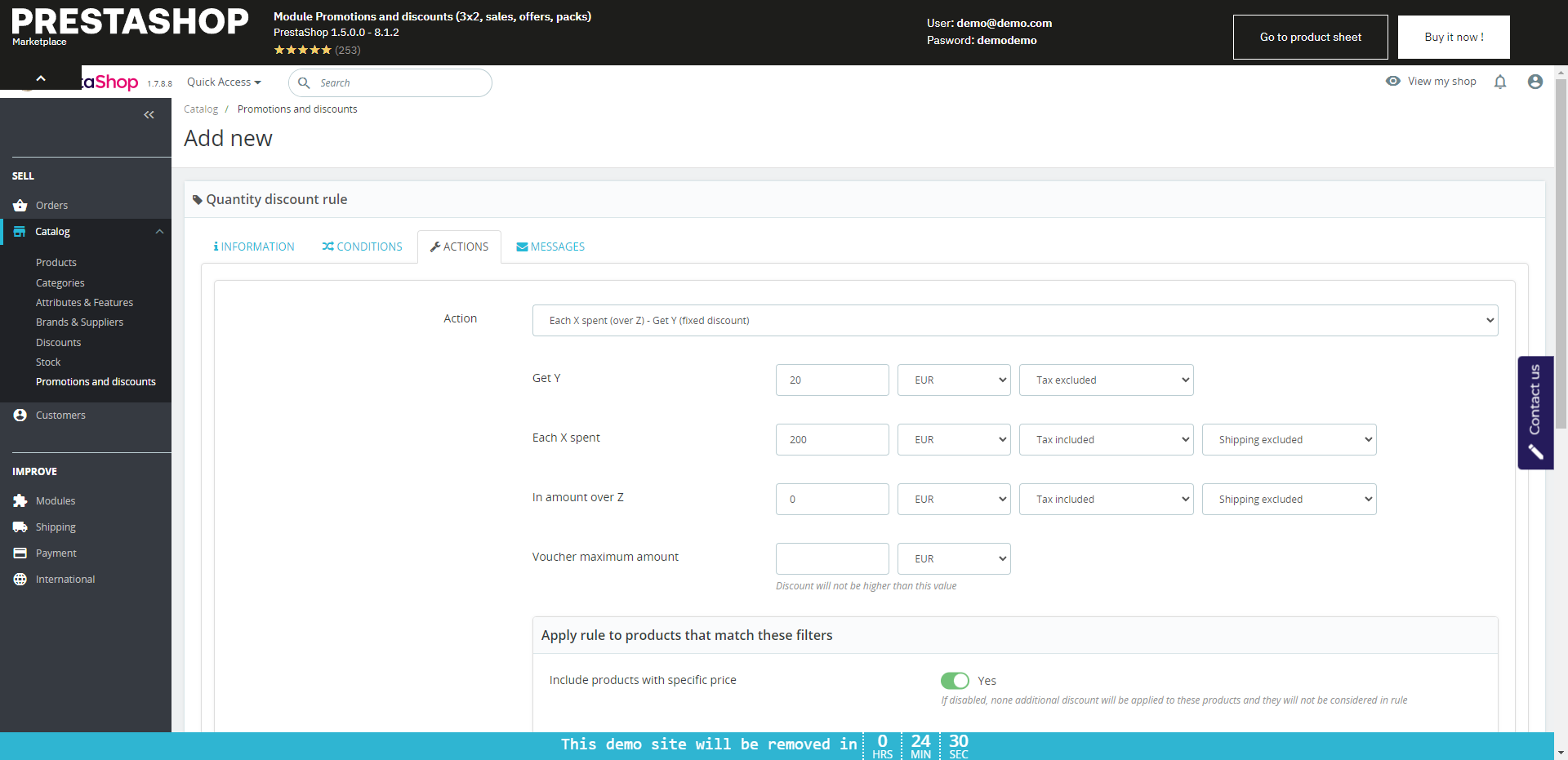
Task: Collapse the top marketplace banner arrow
Action: coord(41,78)
